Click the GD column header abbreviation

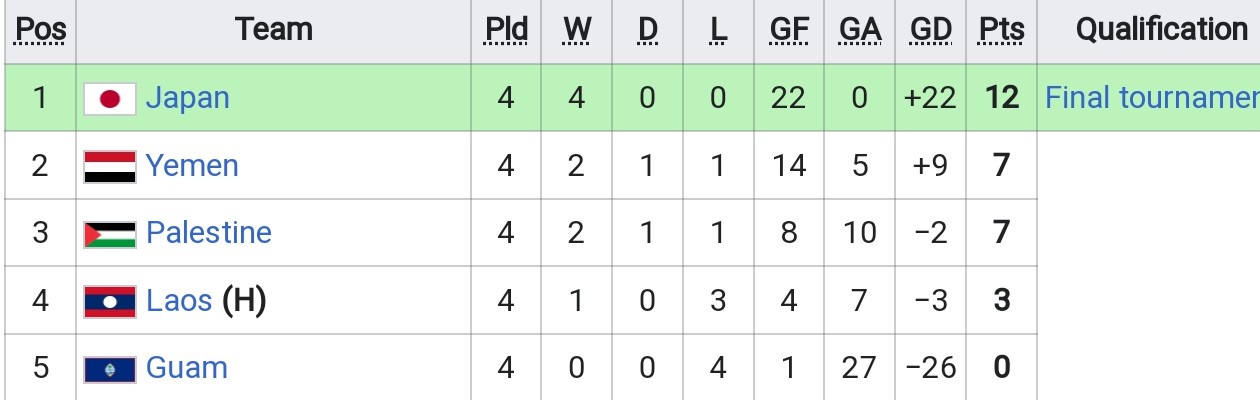(x=931, y=30)
